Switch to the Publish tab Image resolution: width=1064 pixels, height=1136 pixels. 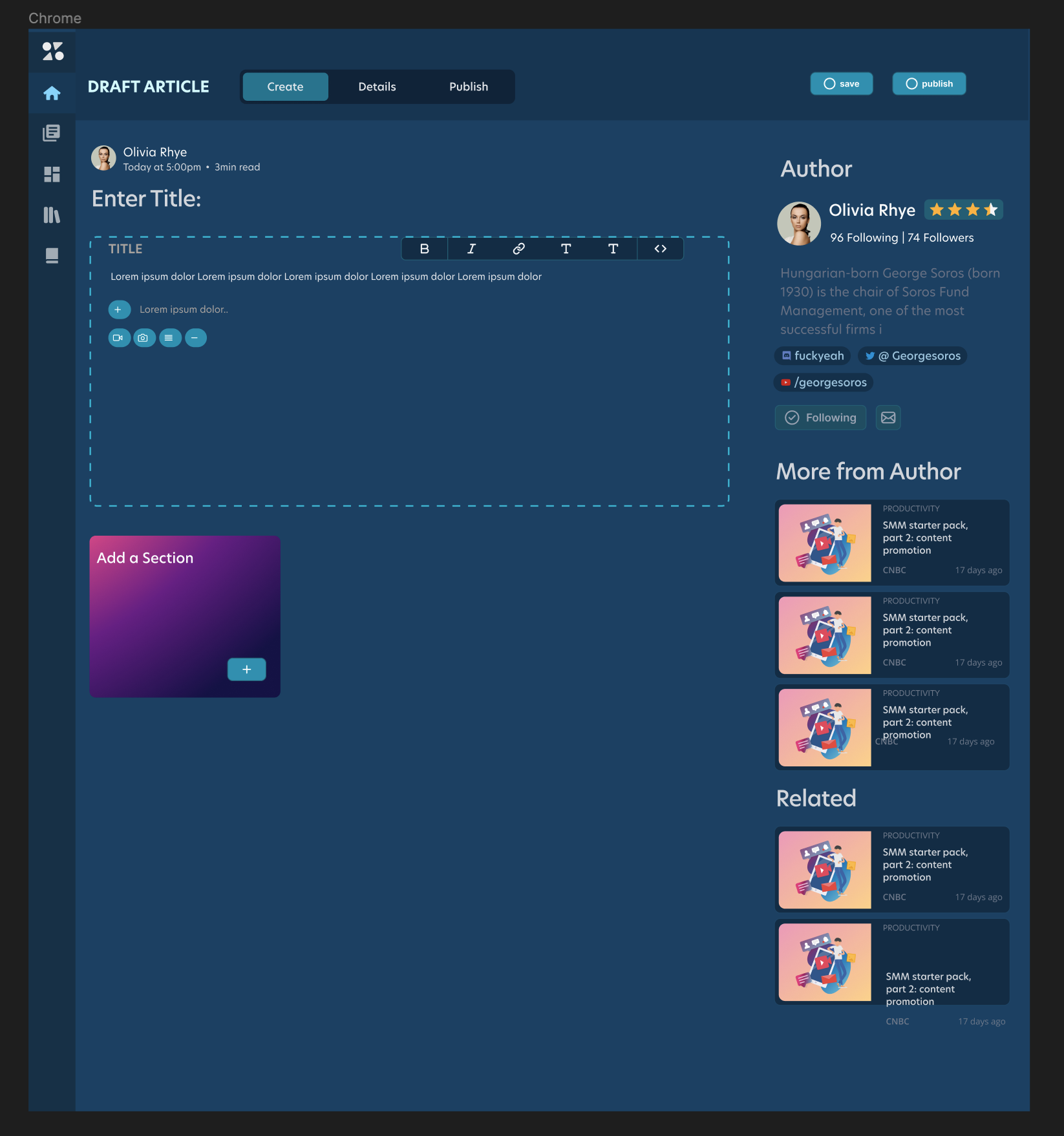coord(468,86)
